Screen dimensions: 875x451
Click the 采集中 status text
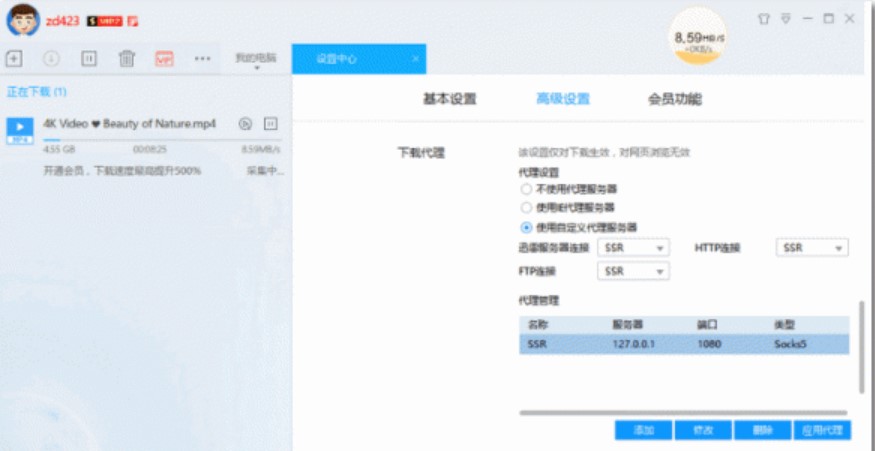266,171
